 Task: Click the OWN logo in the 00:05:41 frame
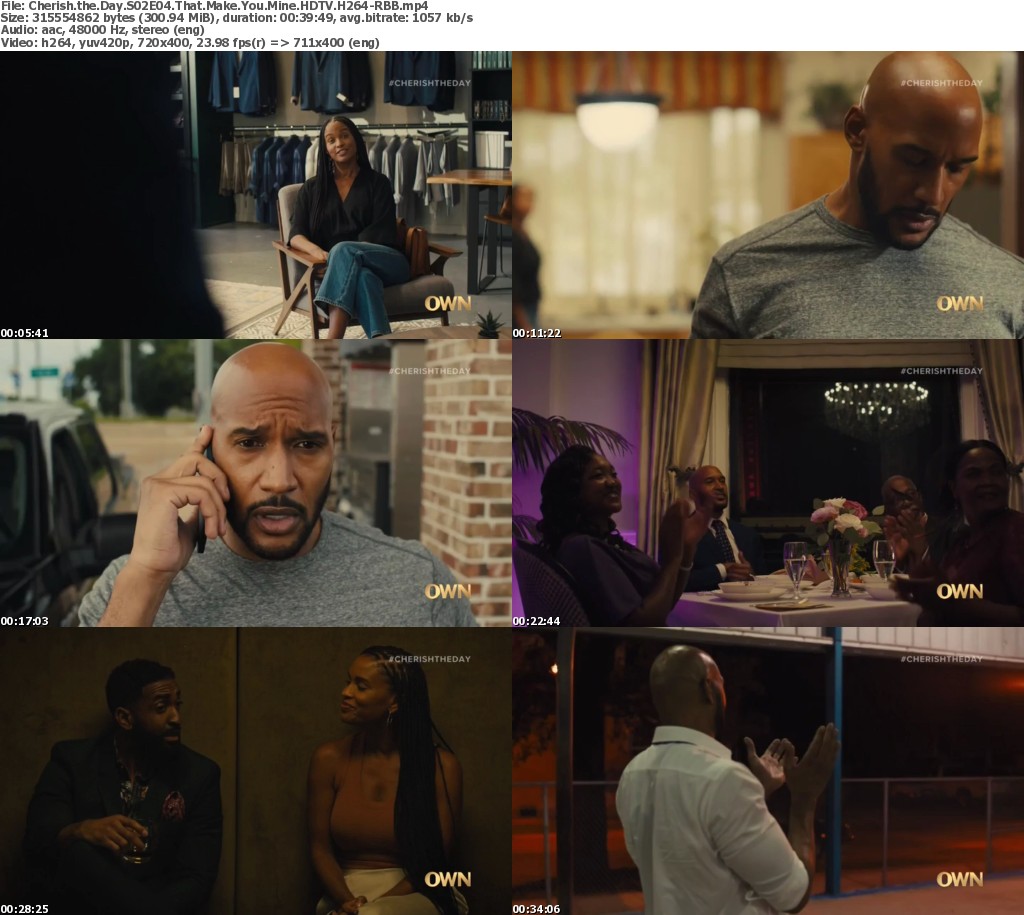click(x=447, y=303)
